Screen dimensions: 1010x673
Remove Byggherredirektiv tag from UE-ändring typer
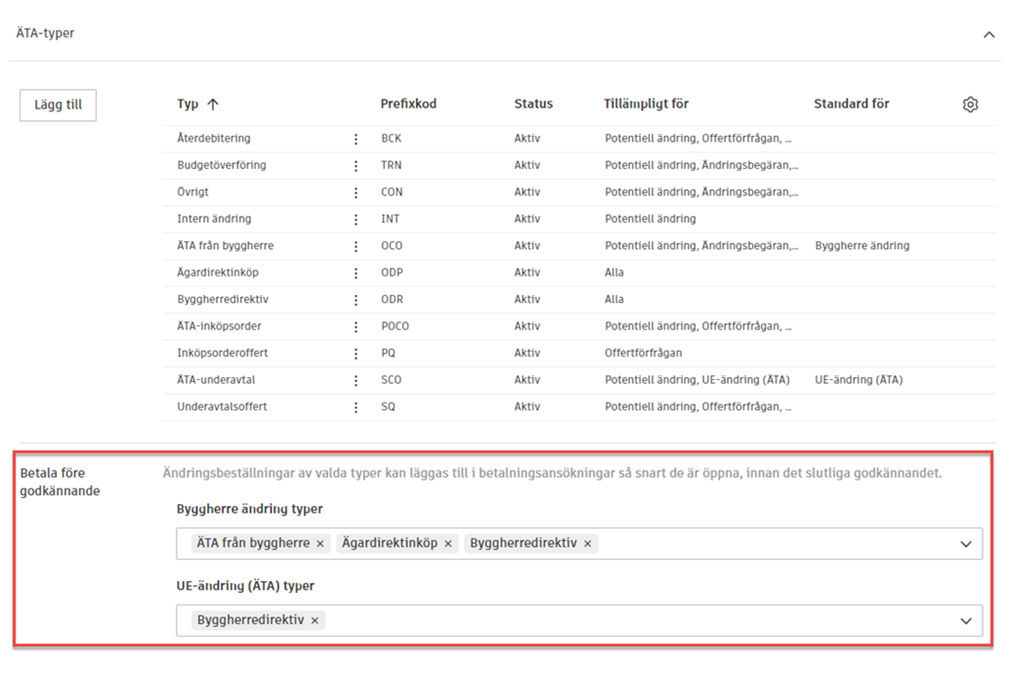(x=315, y=621)
